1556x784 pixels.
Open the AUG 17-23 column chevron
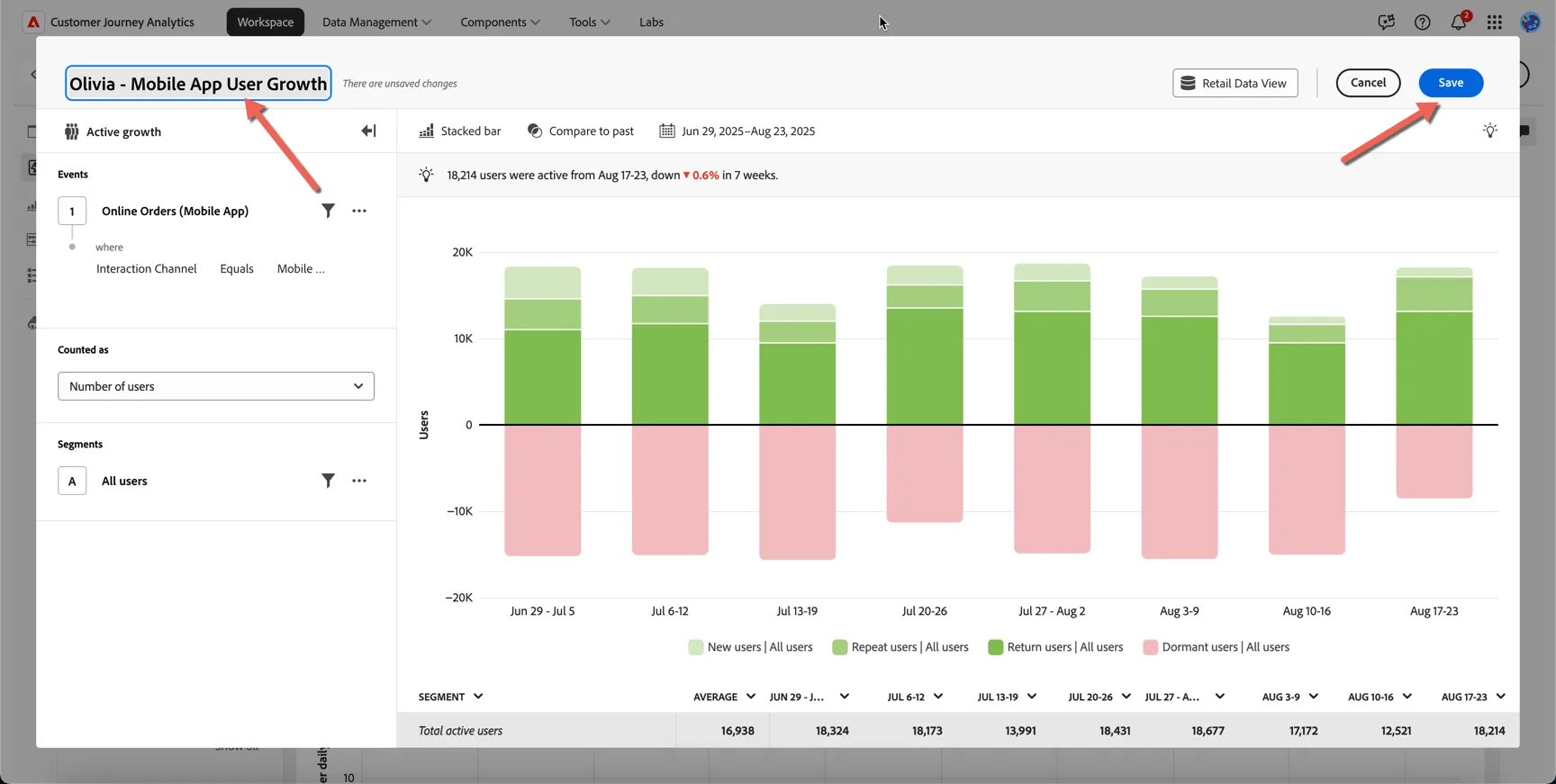(x=1501, y=697)
